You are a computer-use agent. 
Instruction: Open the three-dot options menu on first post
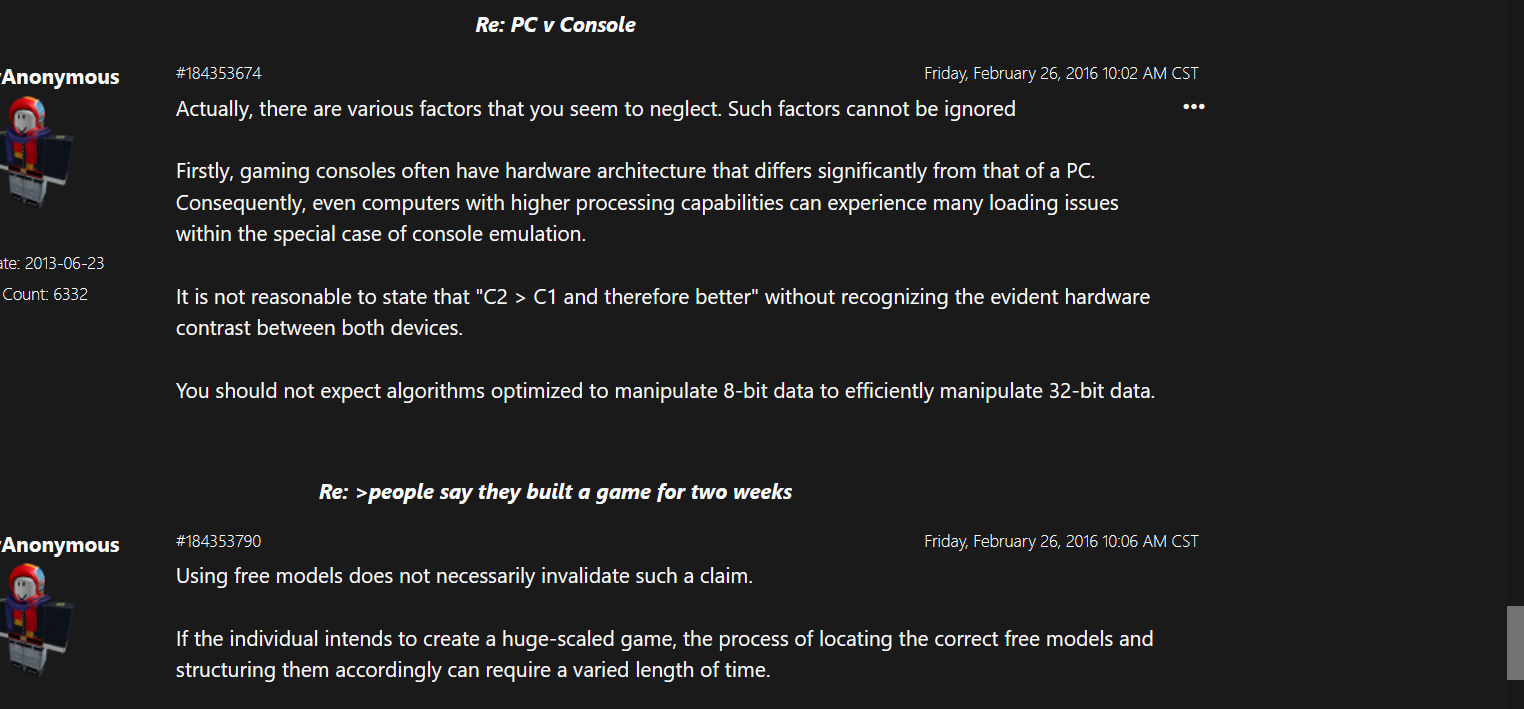click(1193, 107)
